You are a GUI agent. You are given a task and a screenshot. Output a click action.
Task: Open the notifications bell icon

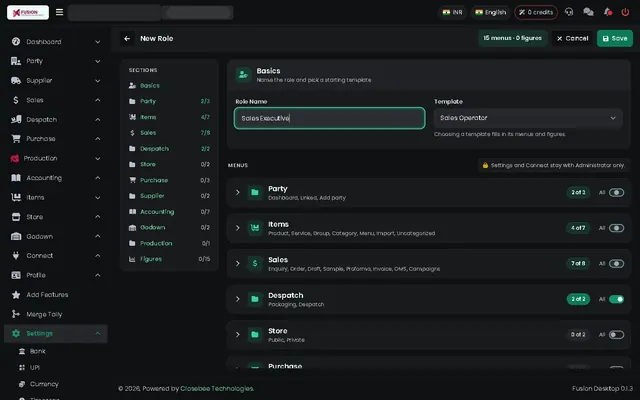pos(607,12)
